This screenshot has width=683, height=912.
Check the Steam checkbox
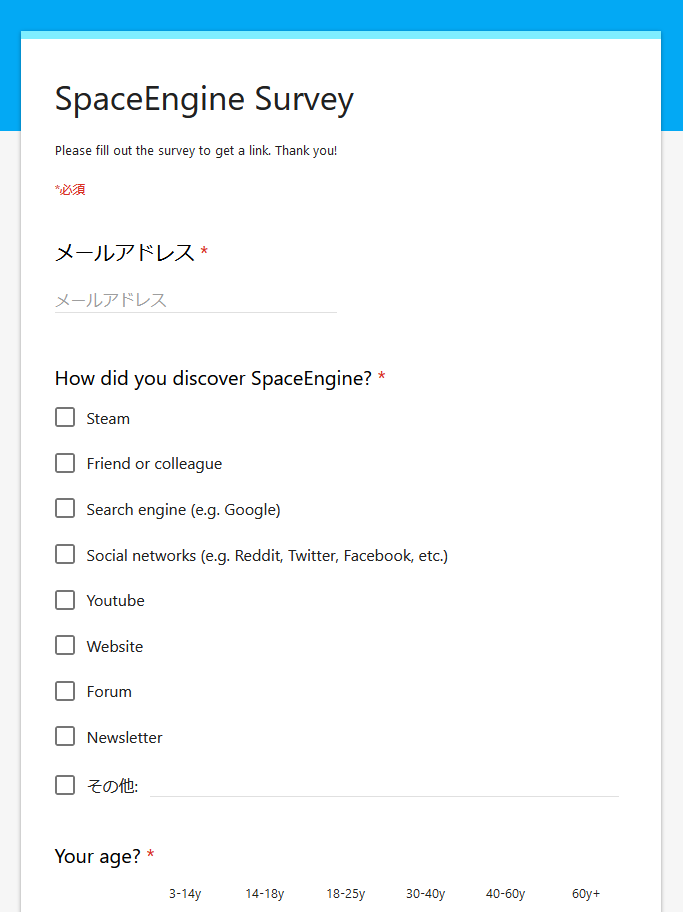[x=65, y=417]
